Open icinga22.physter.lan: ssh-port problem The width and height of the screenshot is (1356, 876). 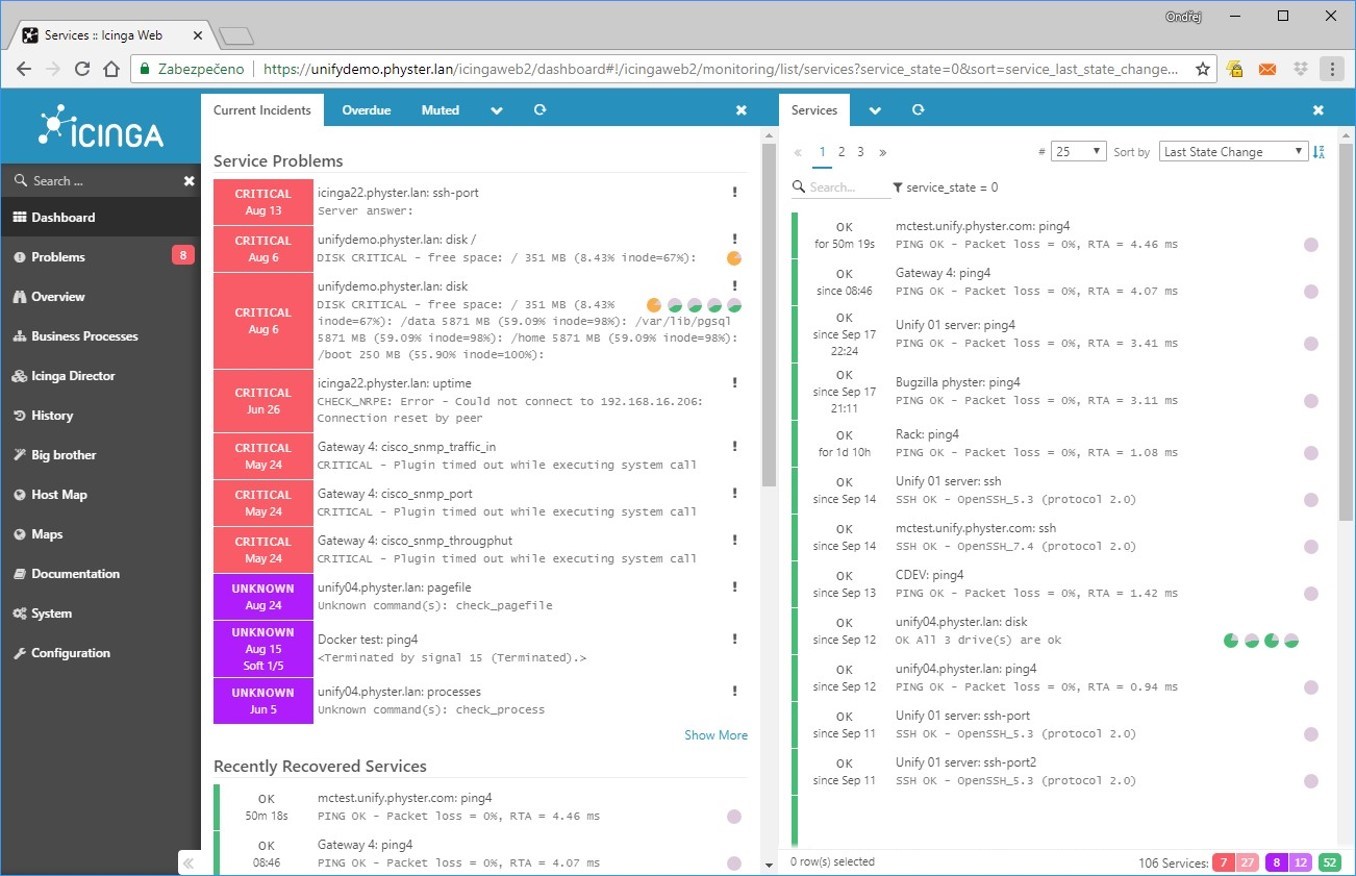(x=398, y=192)
